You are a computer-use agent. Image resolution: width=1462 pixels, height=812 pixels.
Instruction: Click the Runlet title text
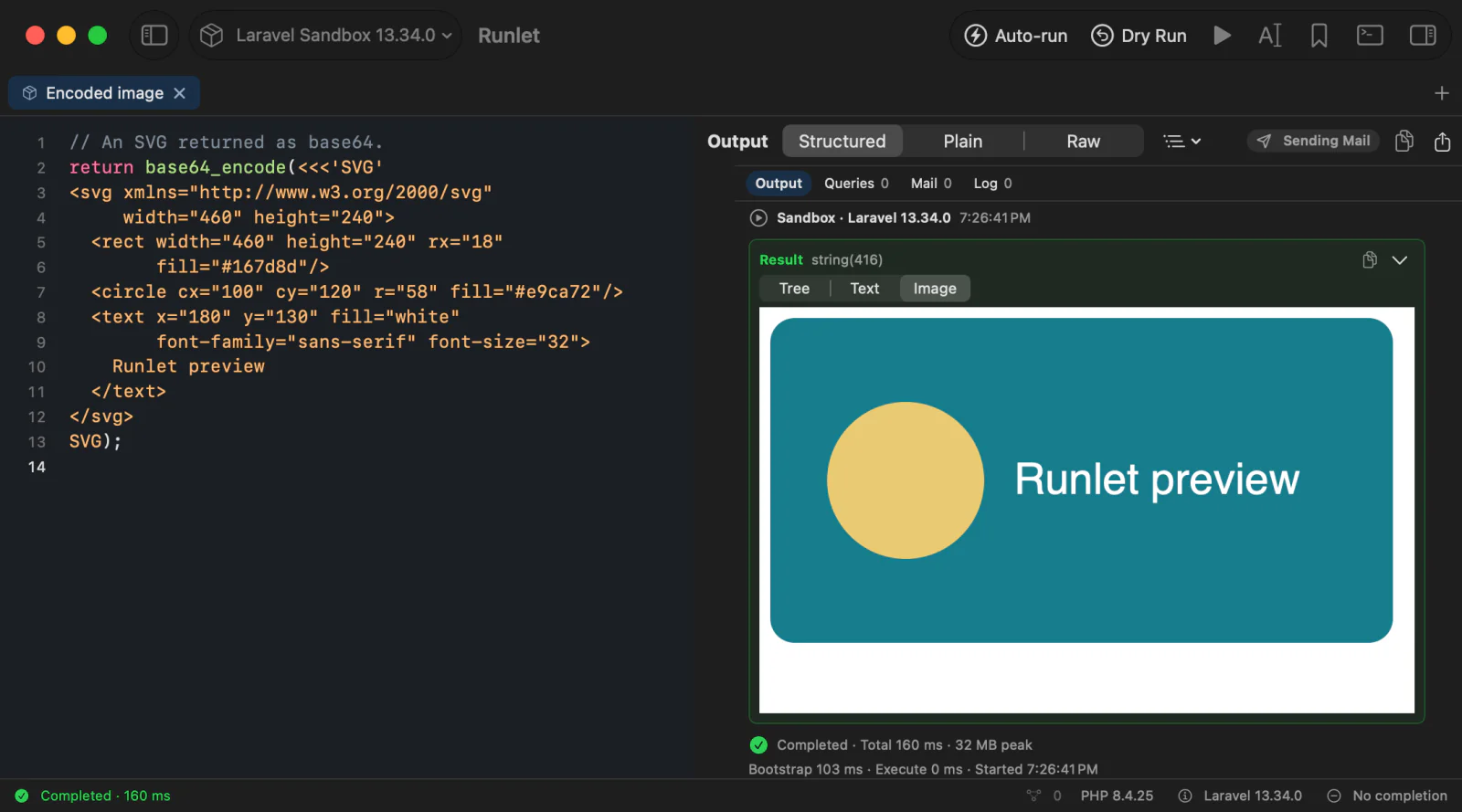click(509, 36)
